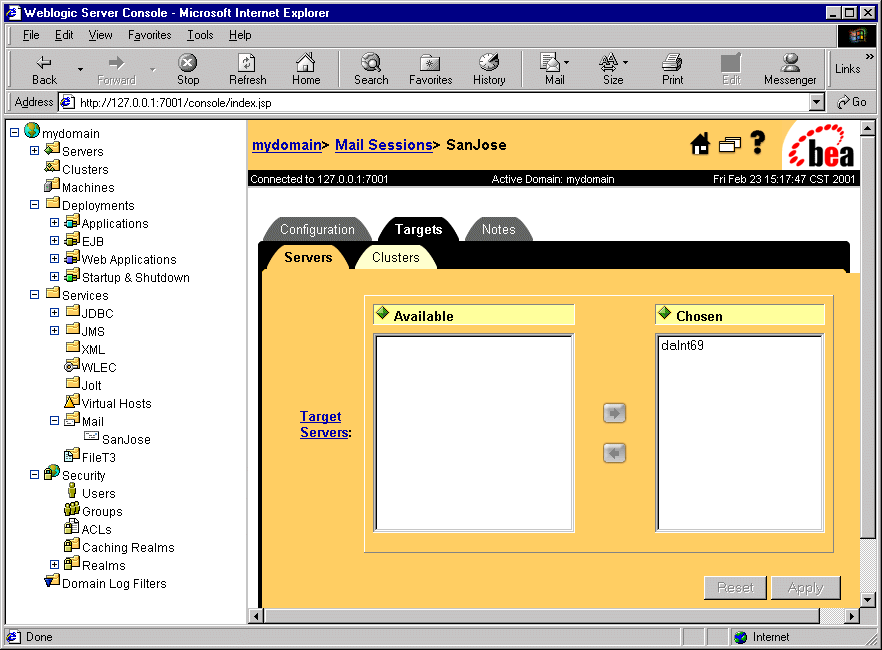
Task: Click the bea logo
Action: point(822,146)
